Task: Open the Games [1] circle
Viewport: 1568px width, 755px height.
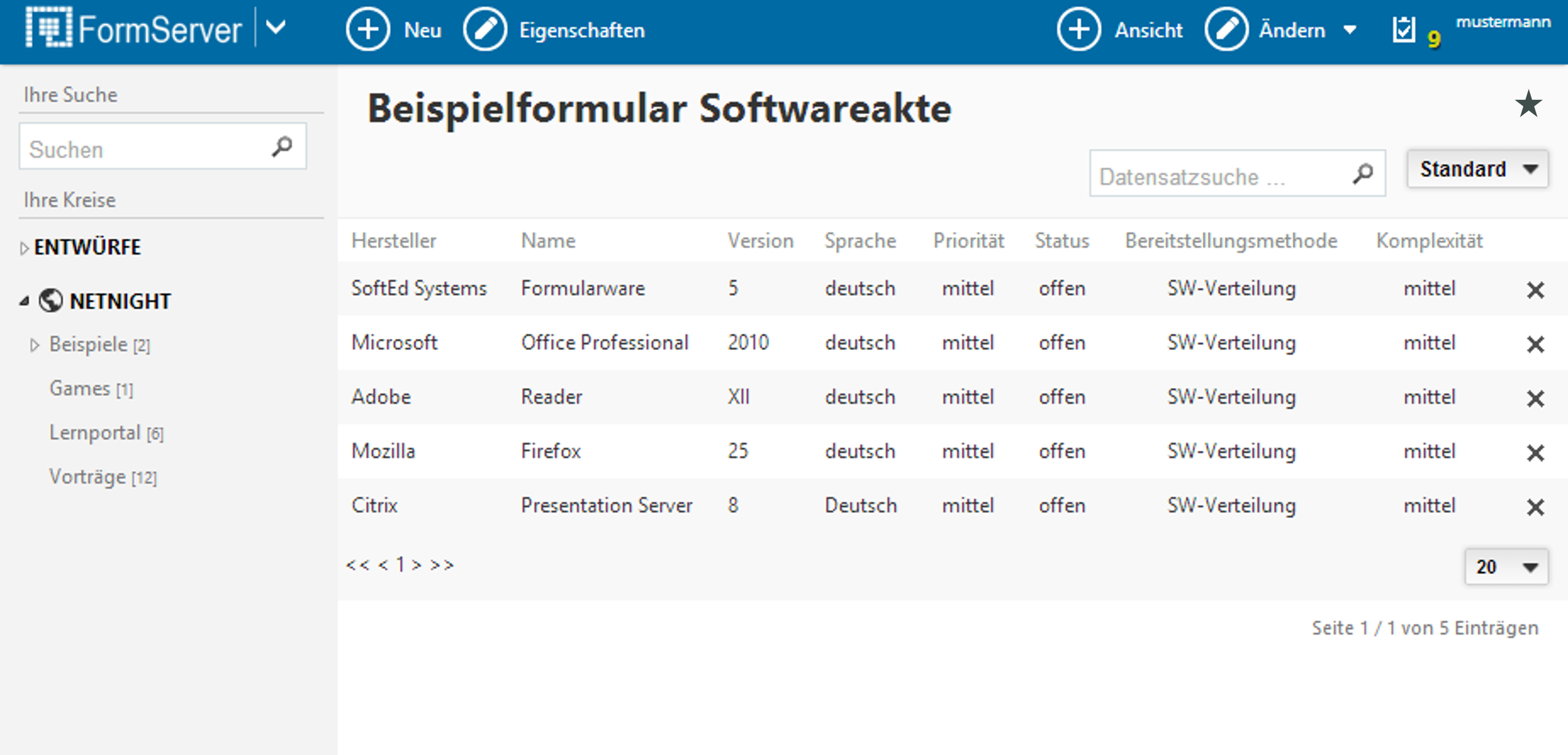Action: [x=91, y=389]
